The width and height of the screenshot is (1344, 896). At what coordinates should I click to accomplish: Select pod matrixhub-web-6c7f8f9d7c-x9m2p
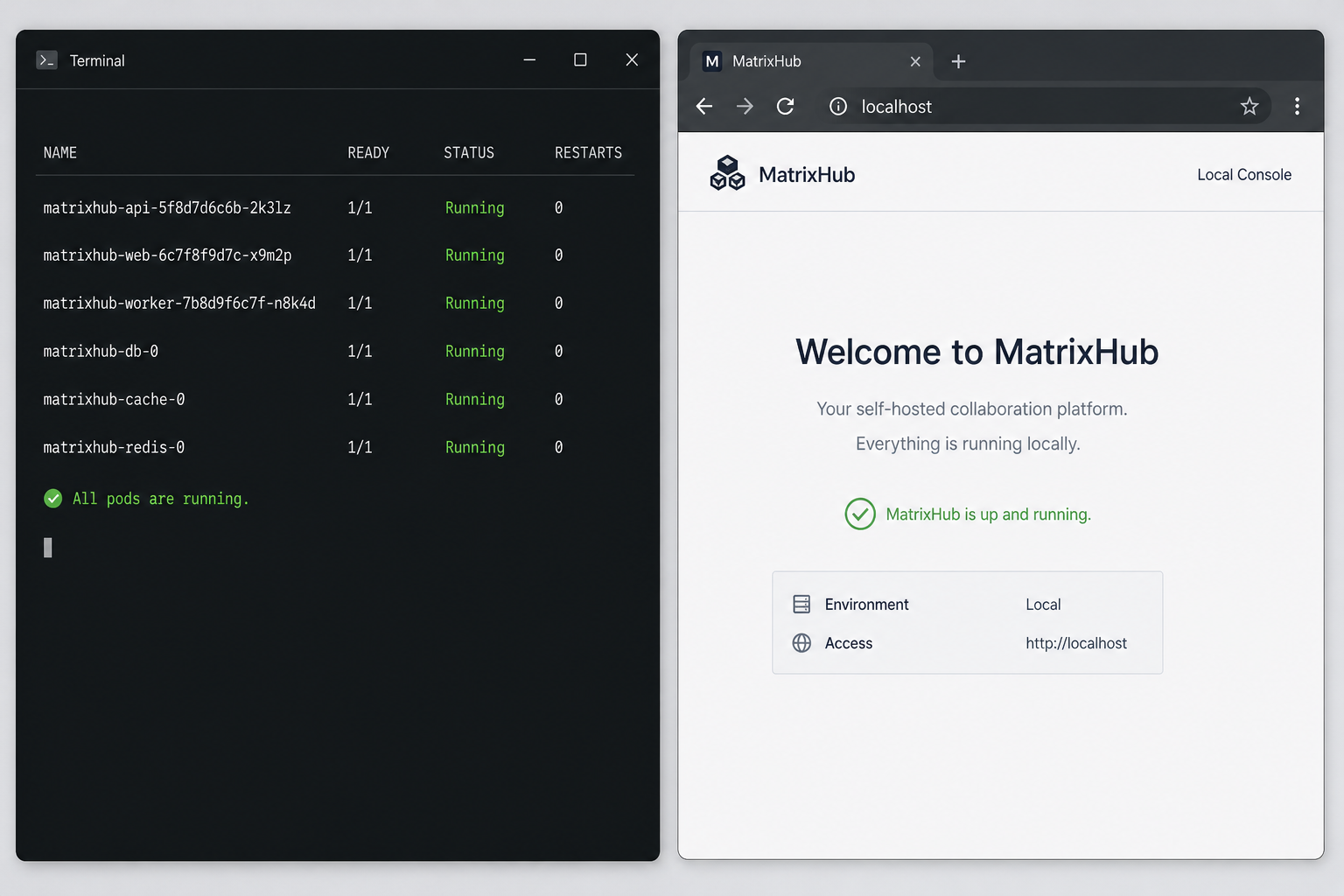point(168,255)
